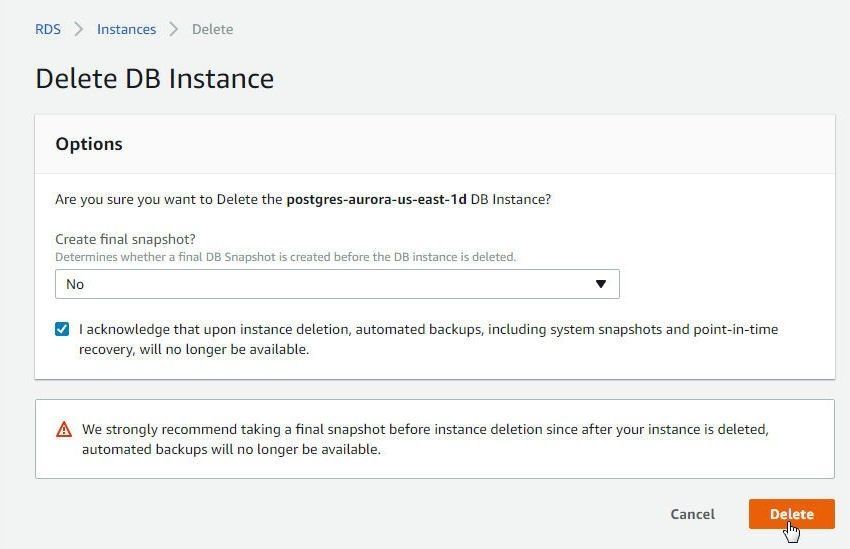850x549 pixels.
Task: Click the Delete DB Instance page heading
Action: click(154, 79)
